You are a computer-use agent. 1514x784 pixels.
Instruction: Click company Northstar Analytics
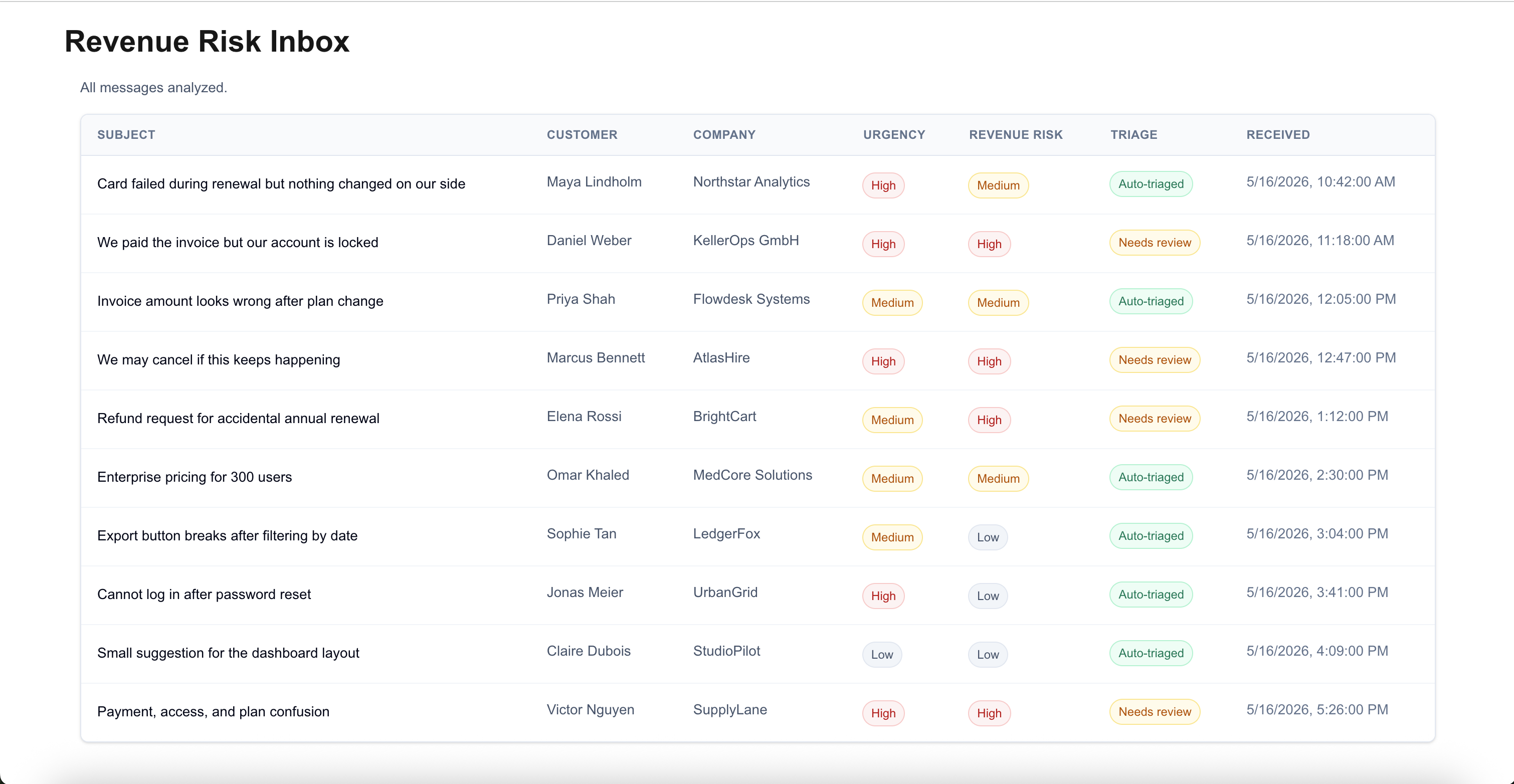(x=751, y=182)
